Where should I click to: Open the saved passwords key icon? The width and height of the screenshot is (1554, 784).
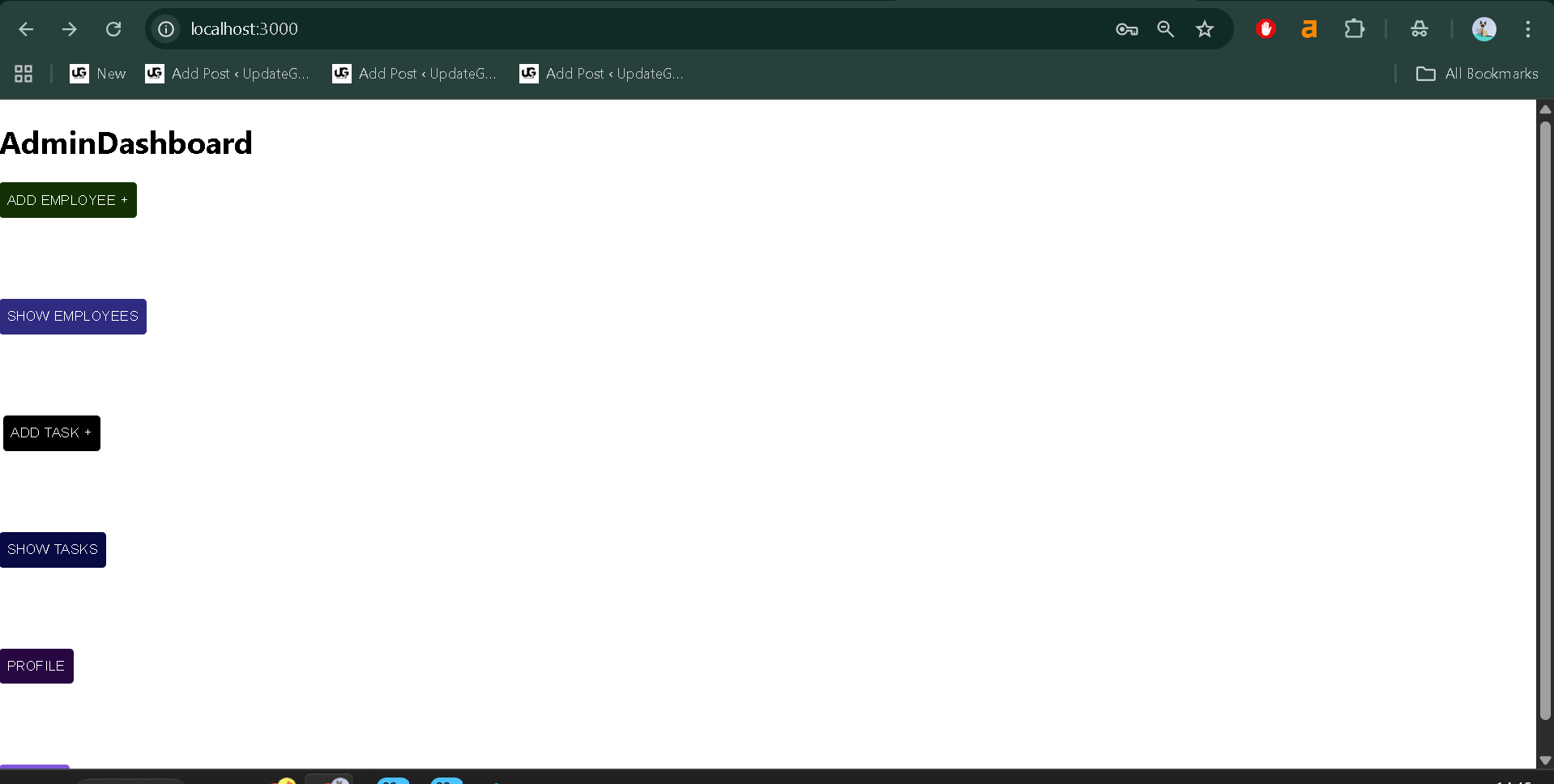[1126, 29]
